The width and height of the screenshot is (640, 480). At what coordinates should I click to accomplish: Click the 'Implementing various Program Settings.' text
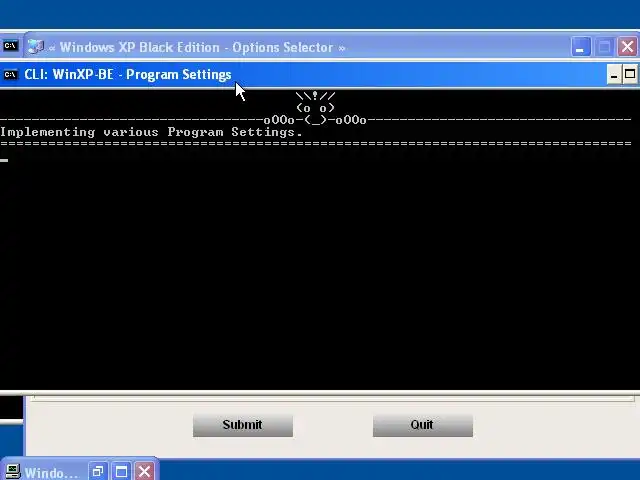click(151, 132)
